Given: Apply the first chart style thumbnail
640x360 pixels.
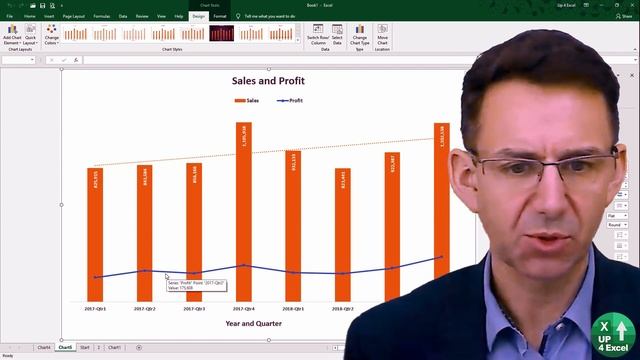Looking at the screenshot, I should click(x=76, y=33).
